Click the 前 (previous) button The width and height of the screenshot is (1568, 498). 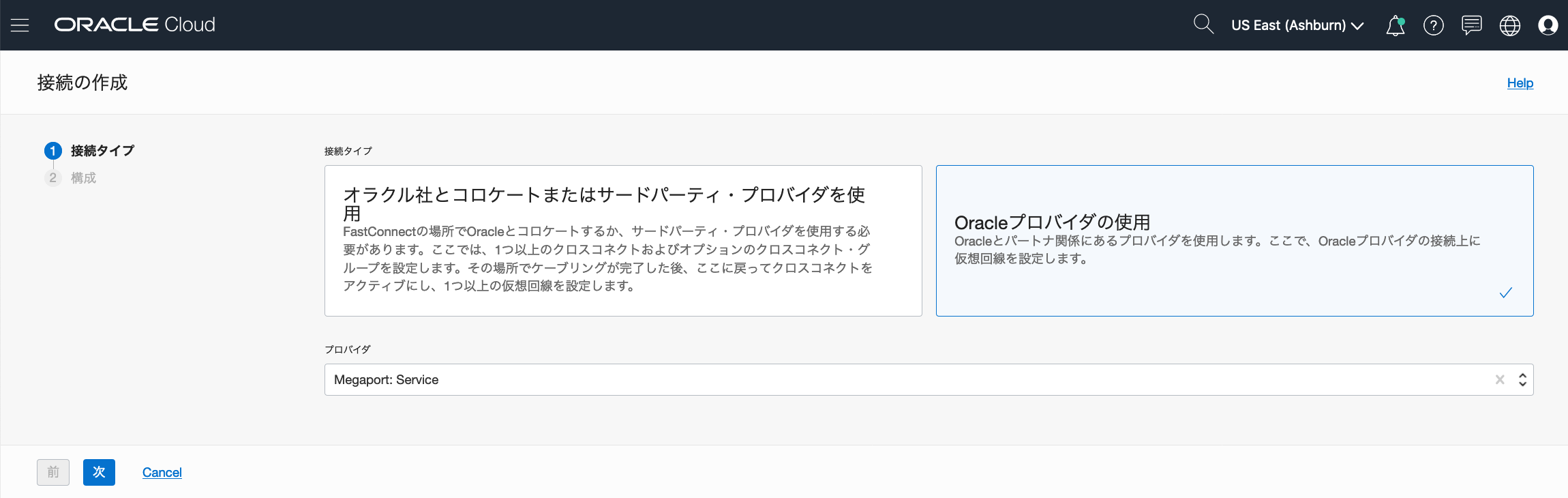point(53,472)
